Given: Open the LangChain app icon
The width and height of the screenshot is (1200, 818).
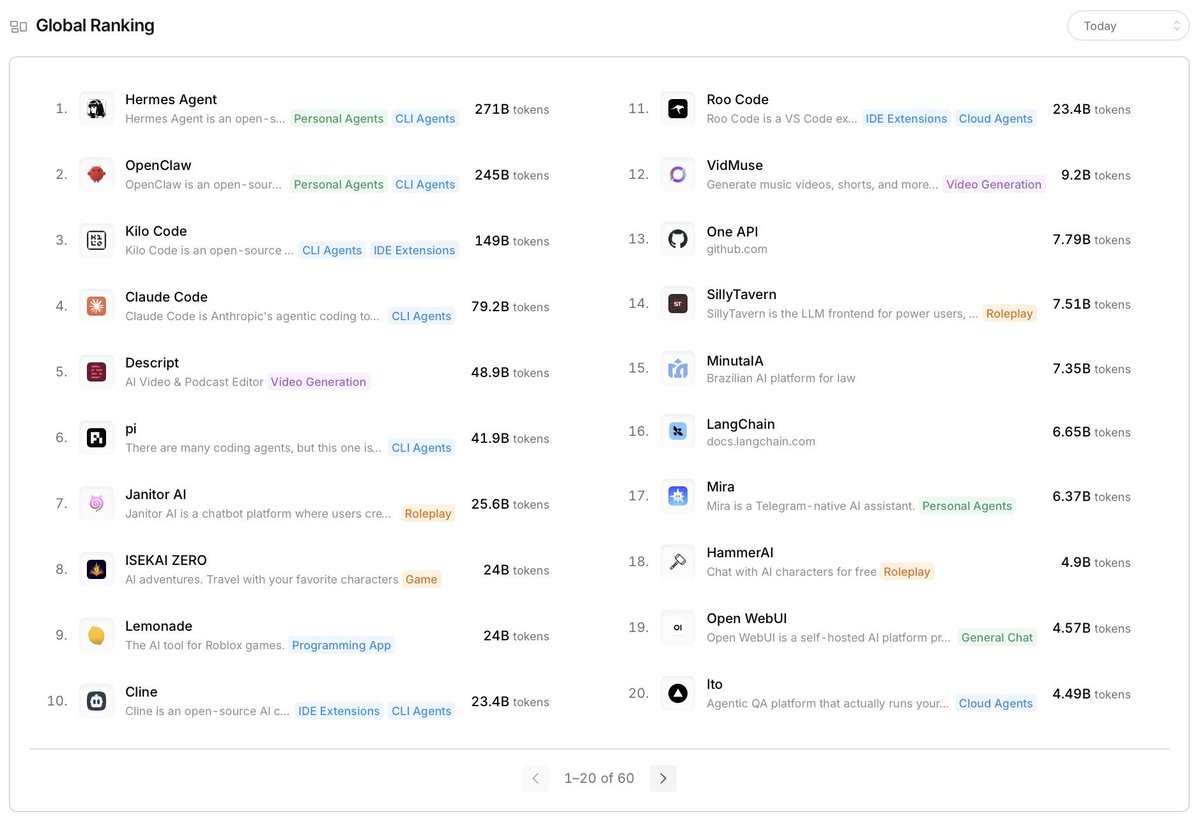Looking at the screenshot, I should [678, 432].
